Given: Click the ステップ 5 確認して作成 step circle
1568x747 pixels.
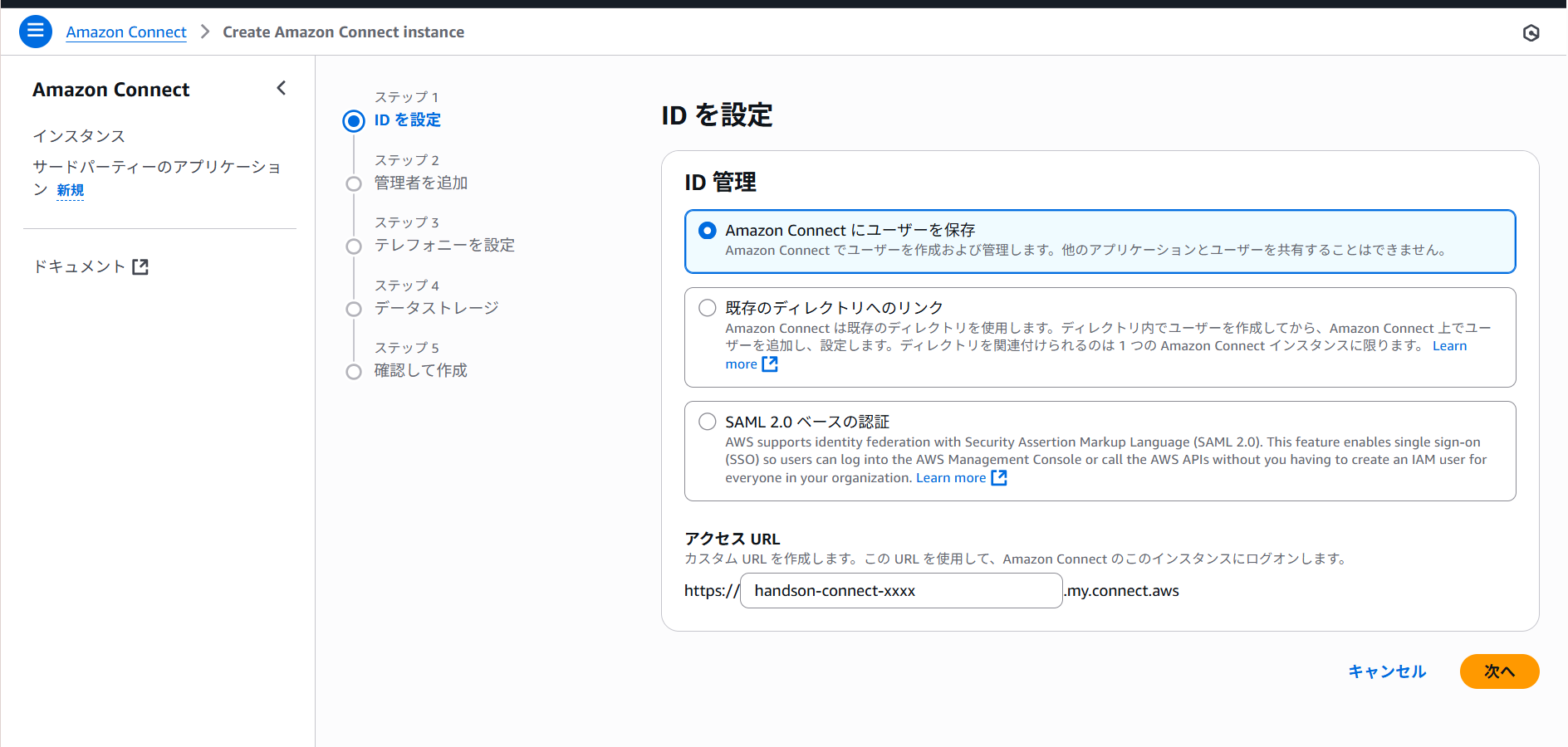Looking at the screenshot, I should 354,371.
